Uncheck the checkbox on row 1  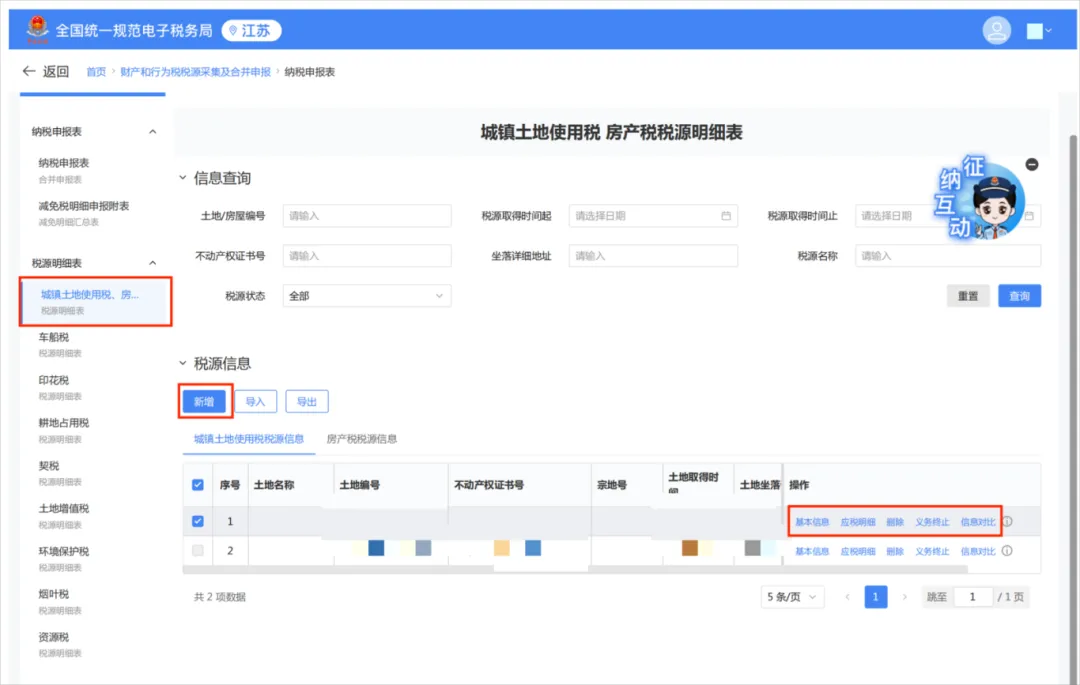[198, 521]
